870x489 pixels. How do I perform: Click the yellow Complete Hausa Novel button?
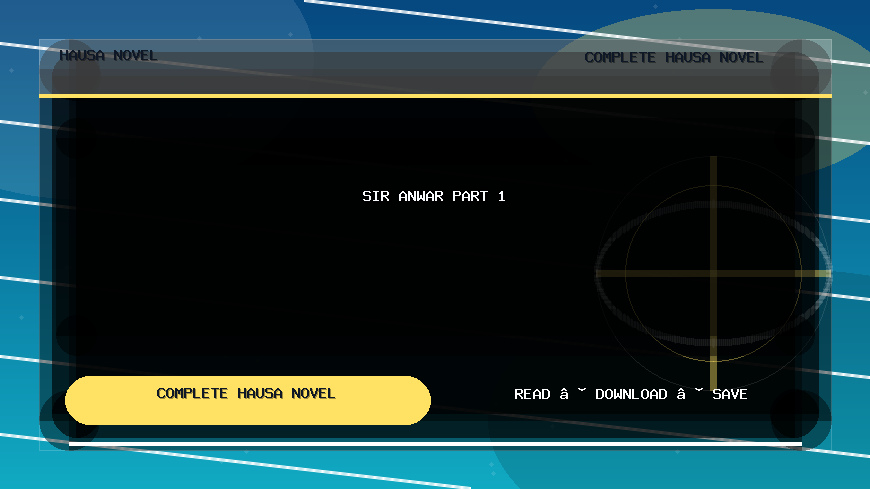pos(247,400)
